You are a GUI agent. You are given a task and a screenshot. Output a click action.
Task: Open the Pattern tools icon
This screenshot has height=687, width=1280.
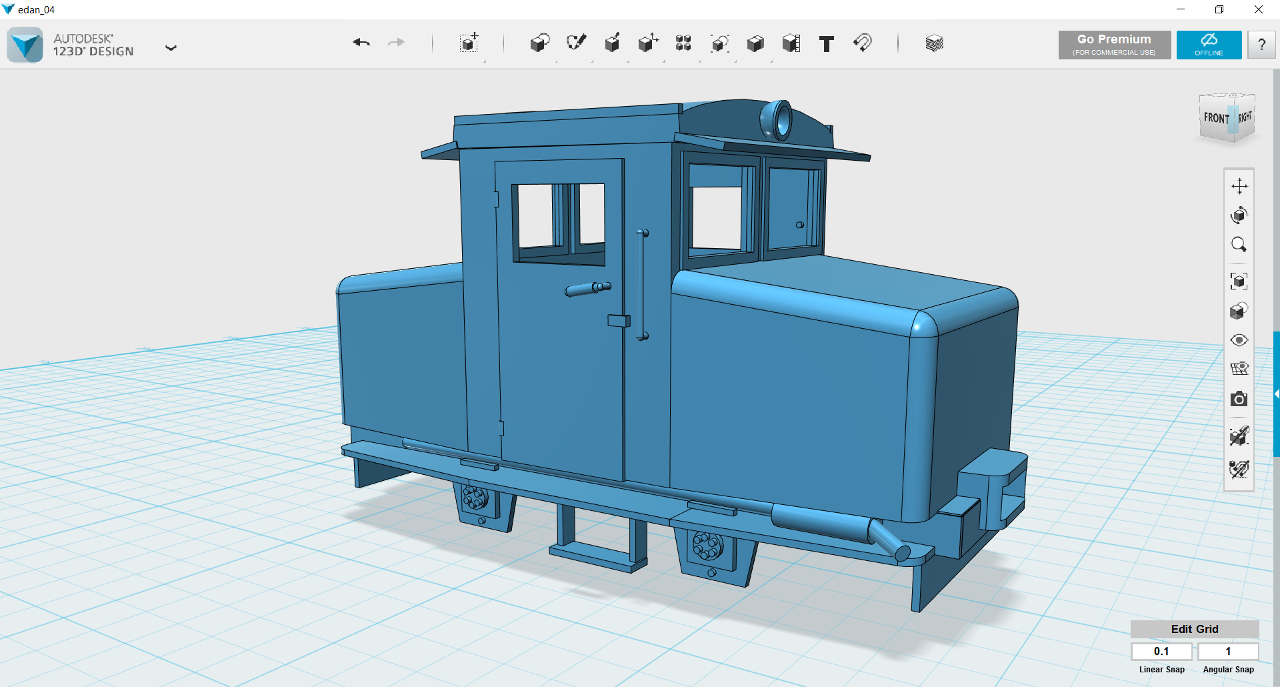coord(684,43)
